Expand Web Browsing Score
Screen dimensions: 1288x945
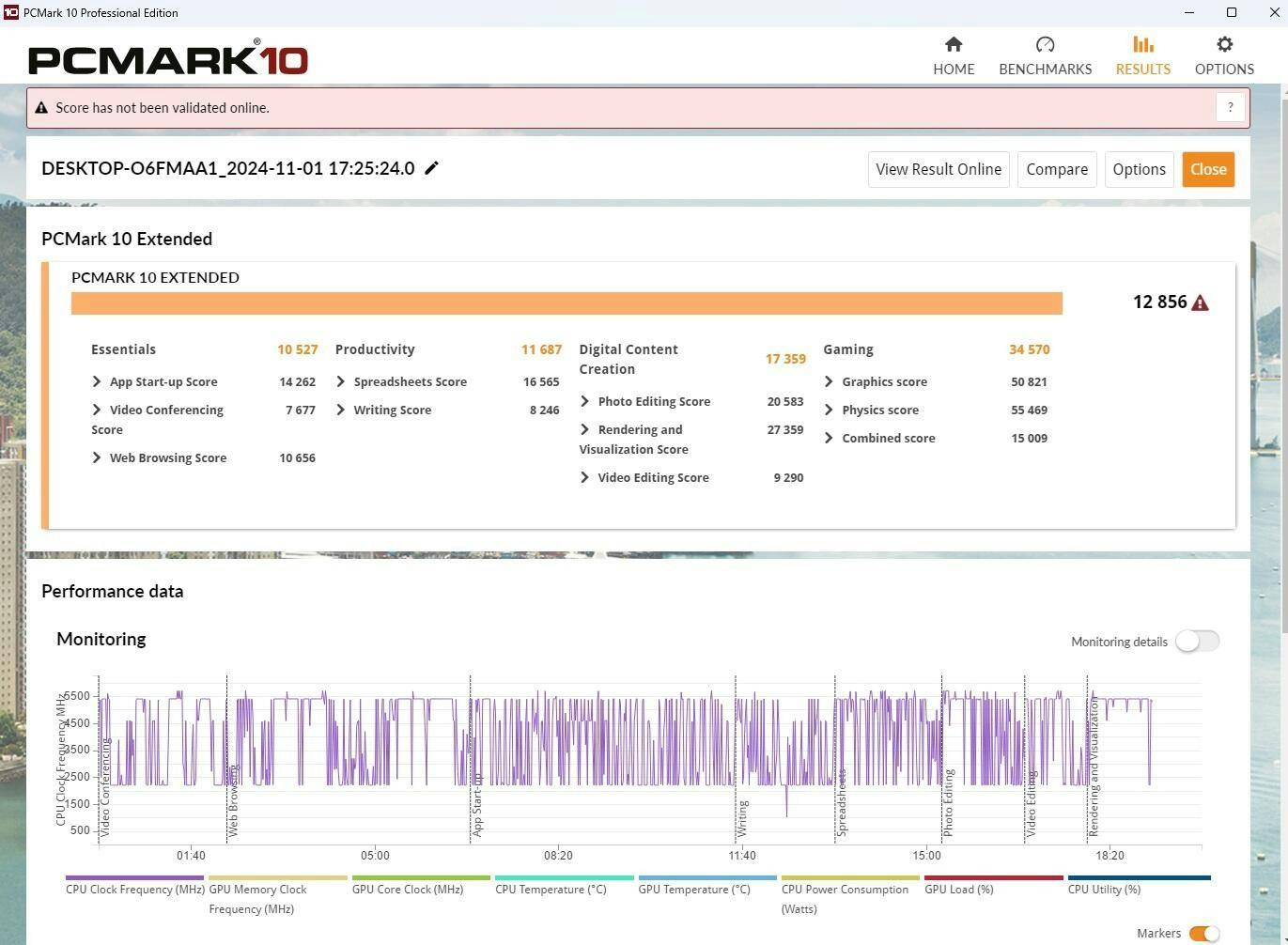[97, 457]
